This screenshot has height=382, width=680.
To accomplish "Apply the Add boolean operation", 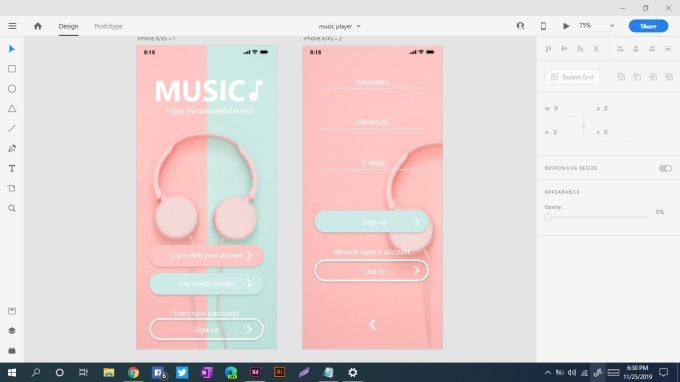I will (x=621, y=77).
